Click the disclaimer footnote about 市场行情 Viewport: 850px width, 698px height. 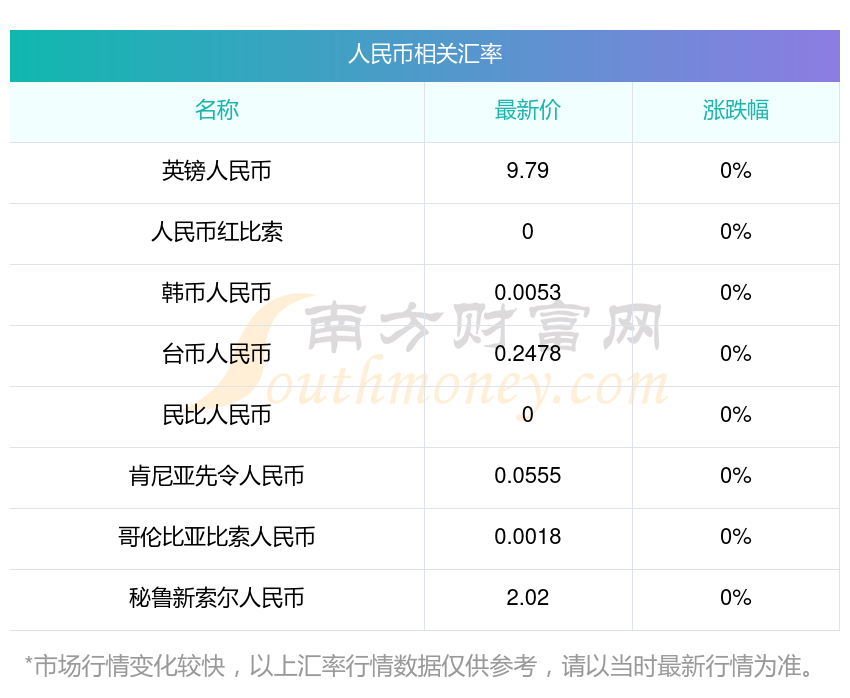pos(418,665)
